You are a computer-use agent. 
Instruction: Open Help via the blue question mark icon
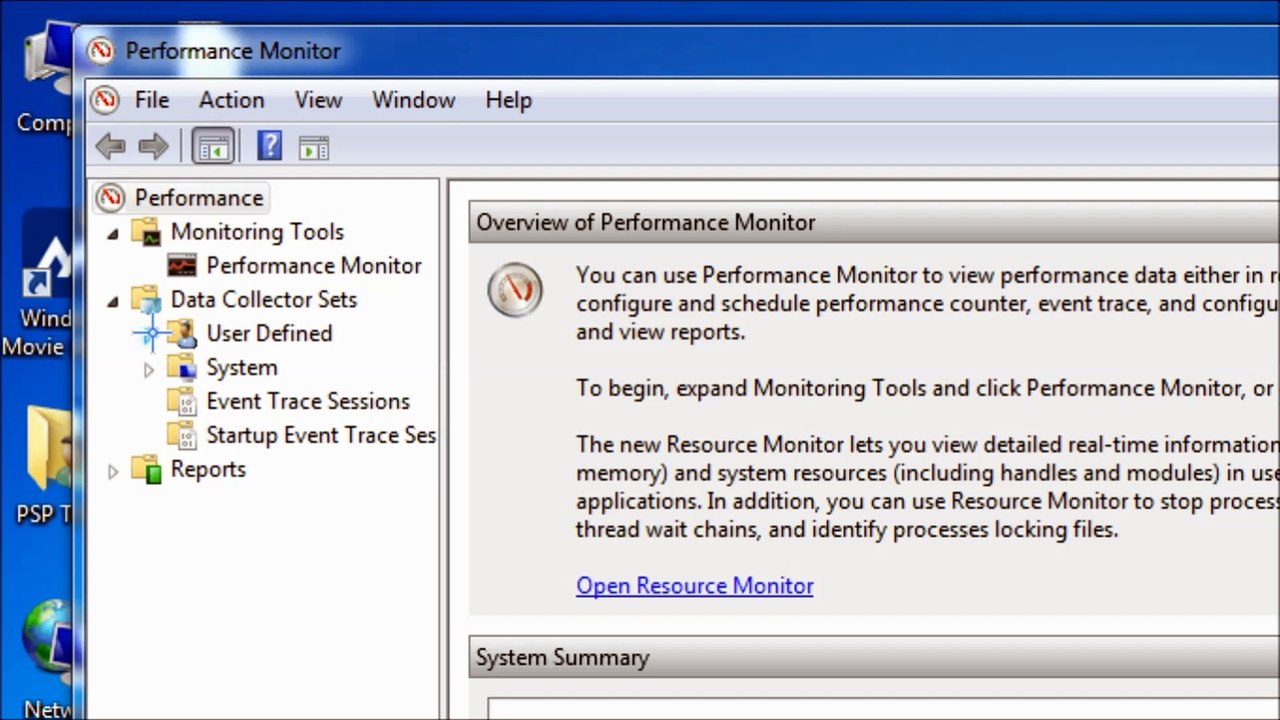point(269,146)
